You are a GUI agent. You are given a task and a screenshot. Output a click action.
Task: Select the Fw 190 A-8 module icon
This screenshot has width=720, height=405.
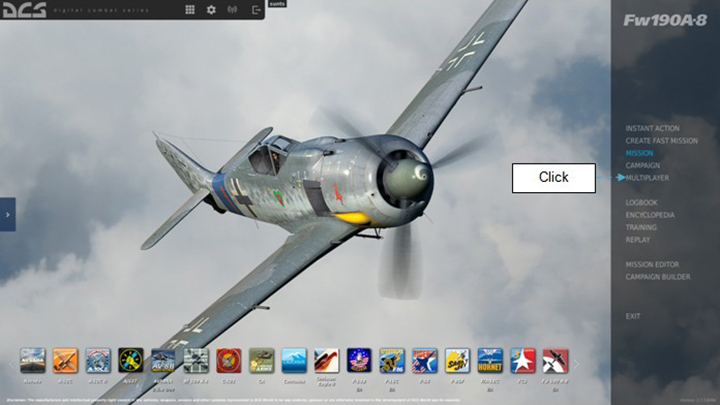pyautogui.click(x=556, y=360)
